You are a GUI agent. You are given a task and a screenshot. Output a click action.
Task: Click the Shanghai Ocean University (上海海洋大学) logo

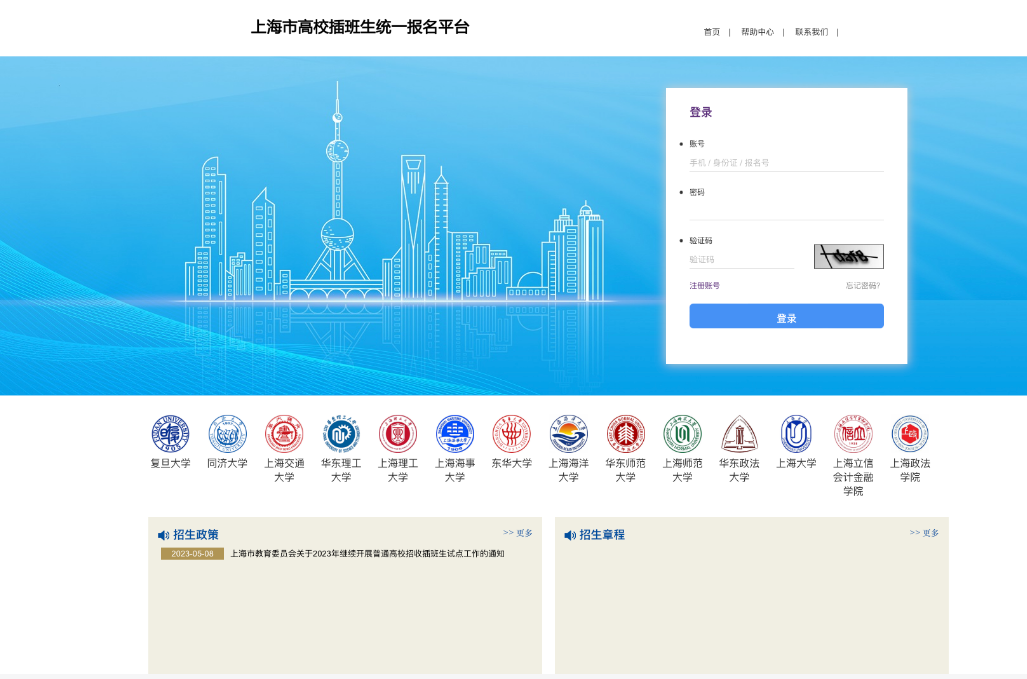tap(568, 435)
